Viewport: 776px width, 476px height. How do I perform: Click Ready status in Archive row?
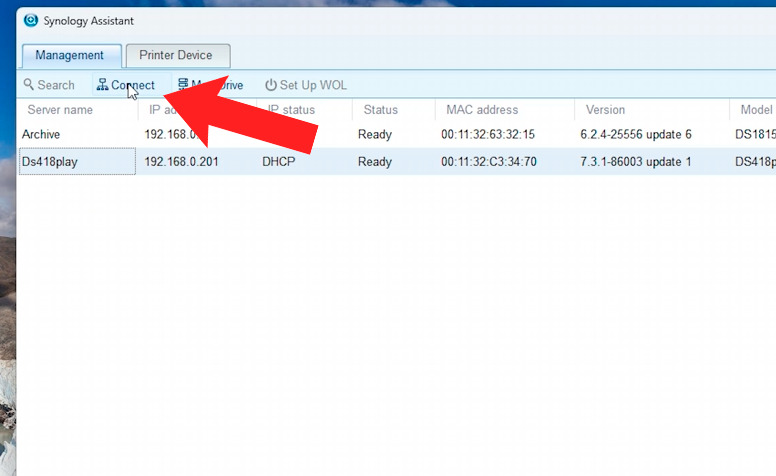pos(375,135)
